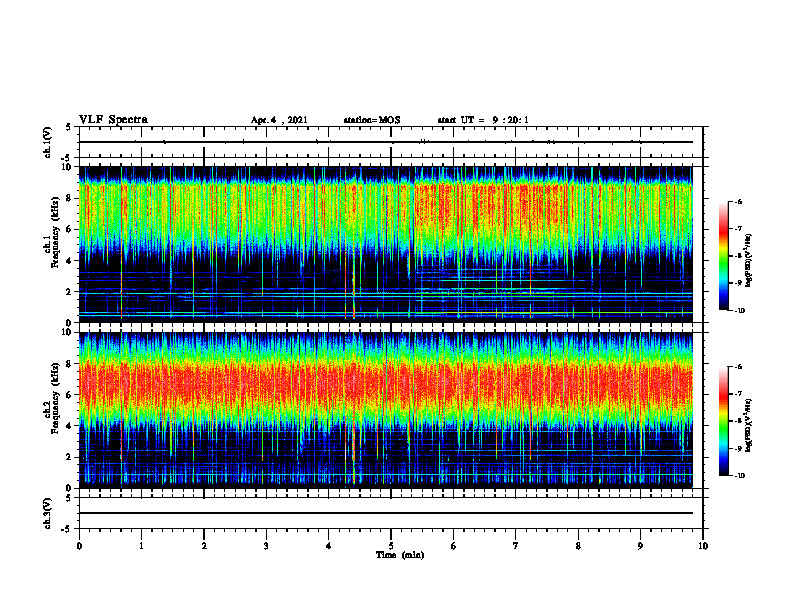Screen dimensions: 792x612
Task: Click the ch.1 color scale bar
Action: point(723,256)
